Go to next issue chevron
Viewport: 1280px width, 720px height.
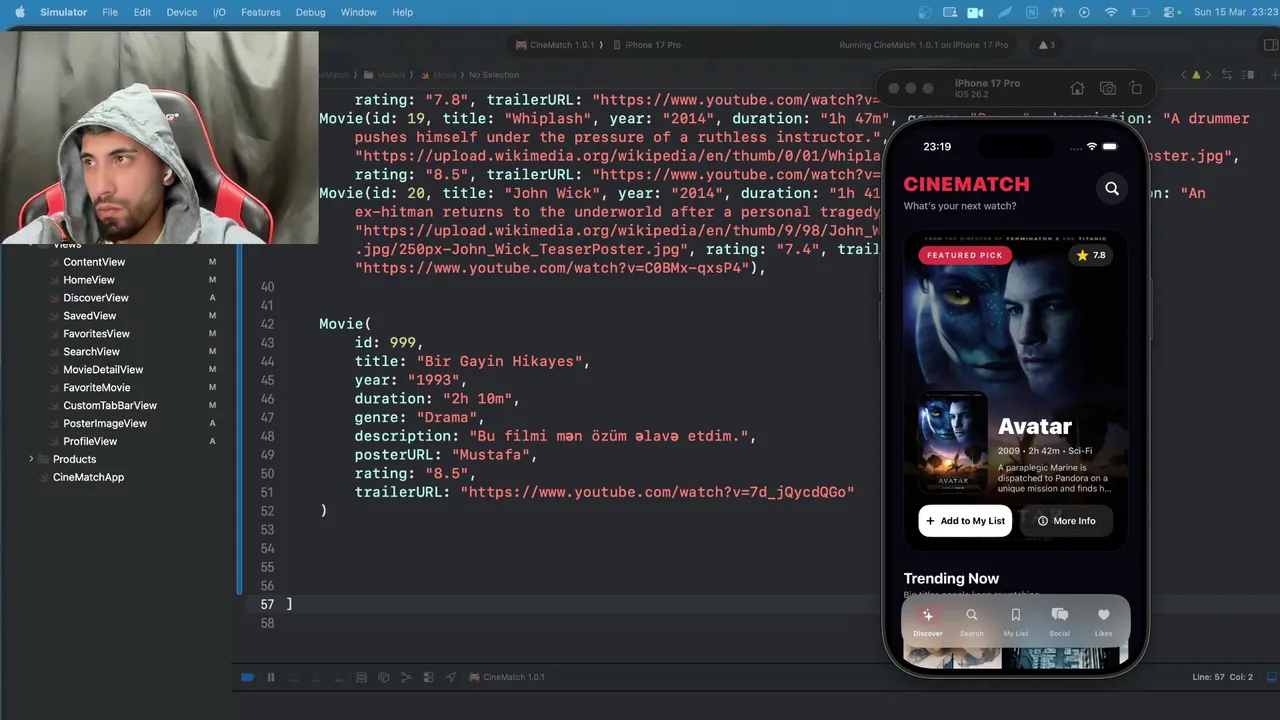[1208, 75]
